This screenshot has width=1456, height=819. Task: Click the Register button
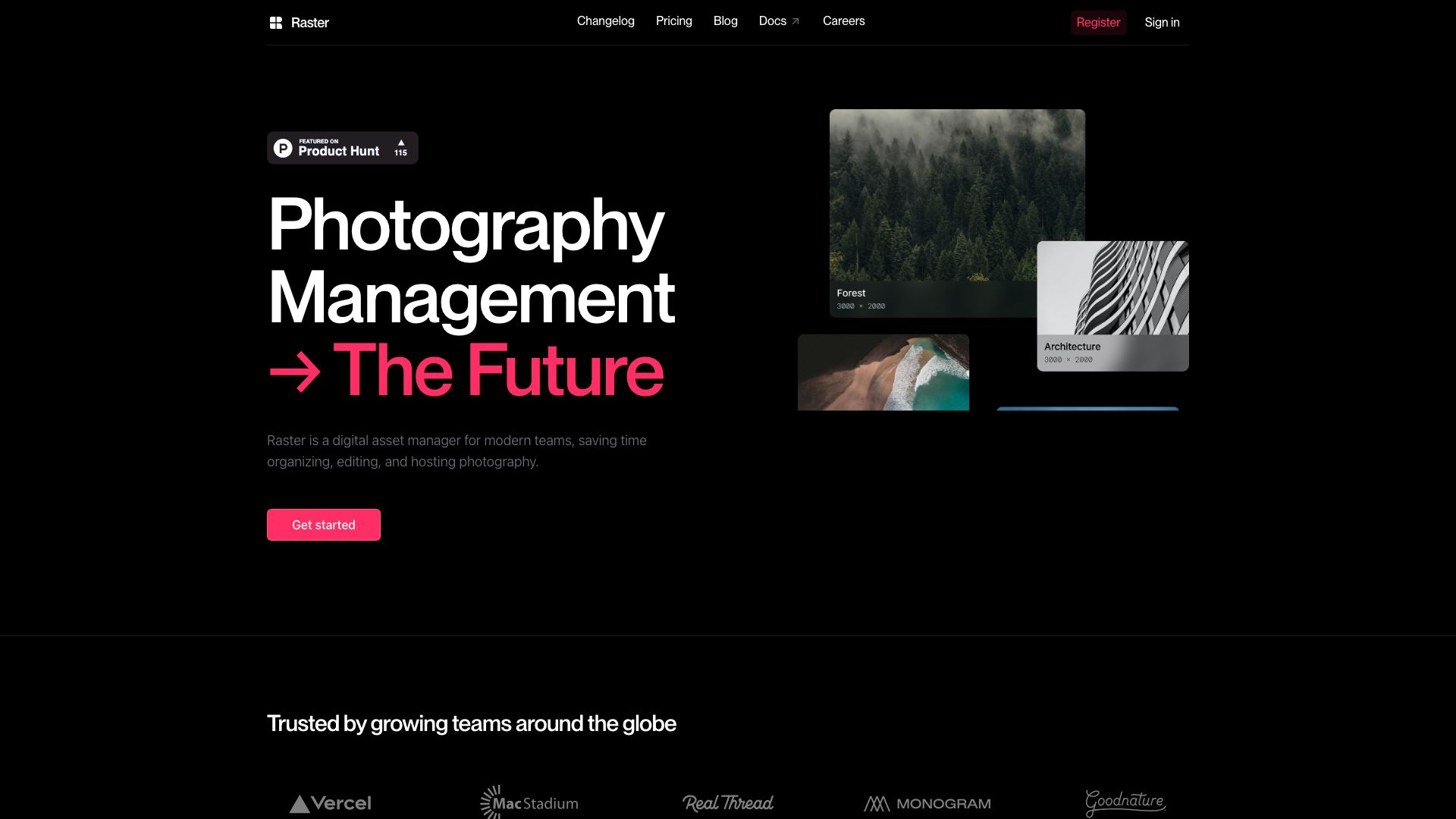pyautogui.click(x=1098, y=22)
